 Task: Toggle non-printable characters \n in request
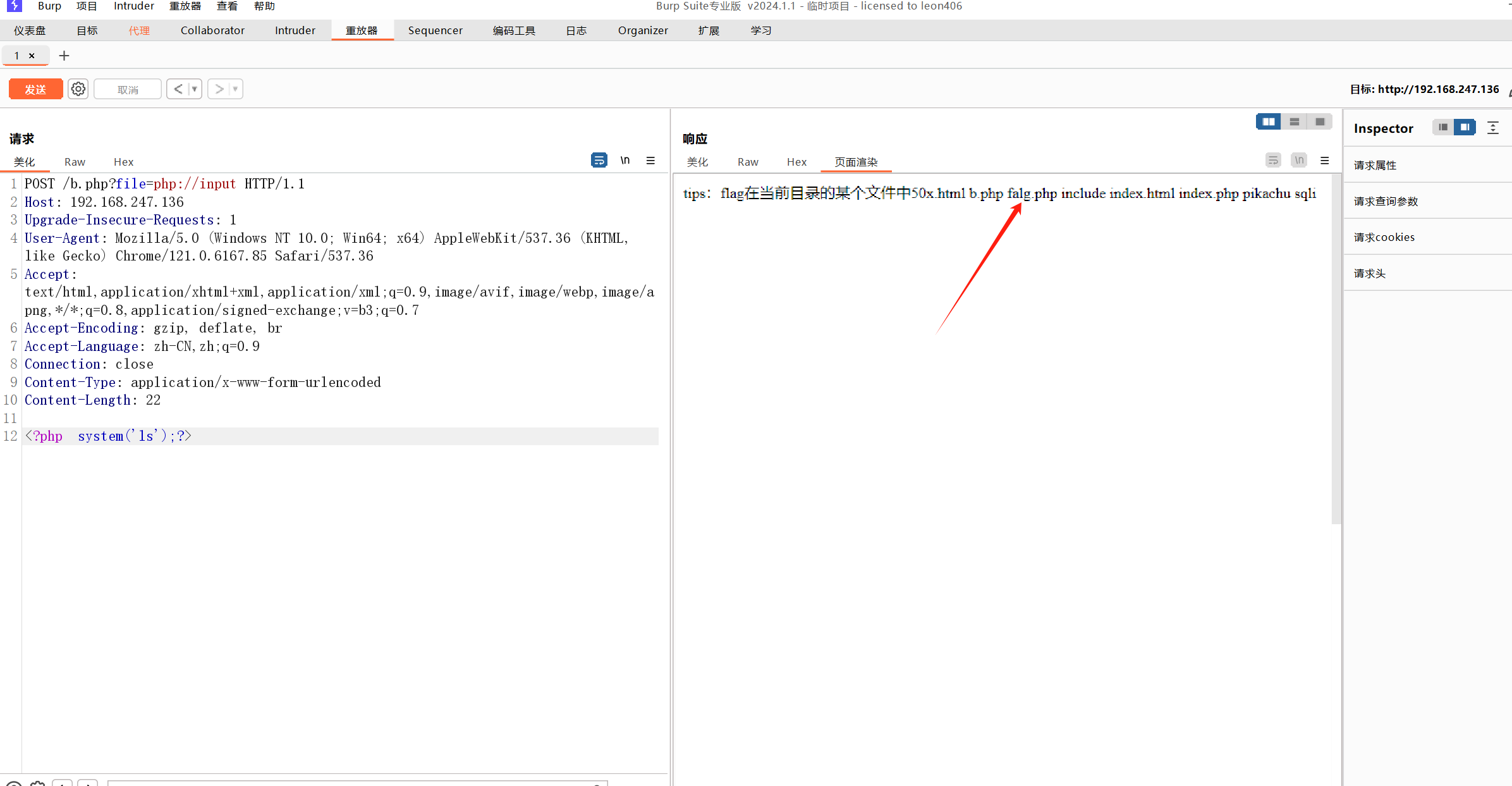click(x=625, y=161)
